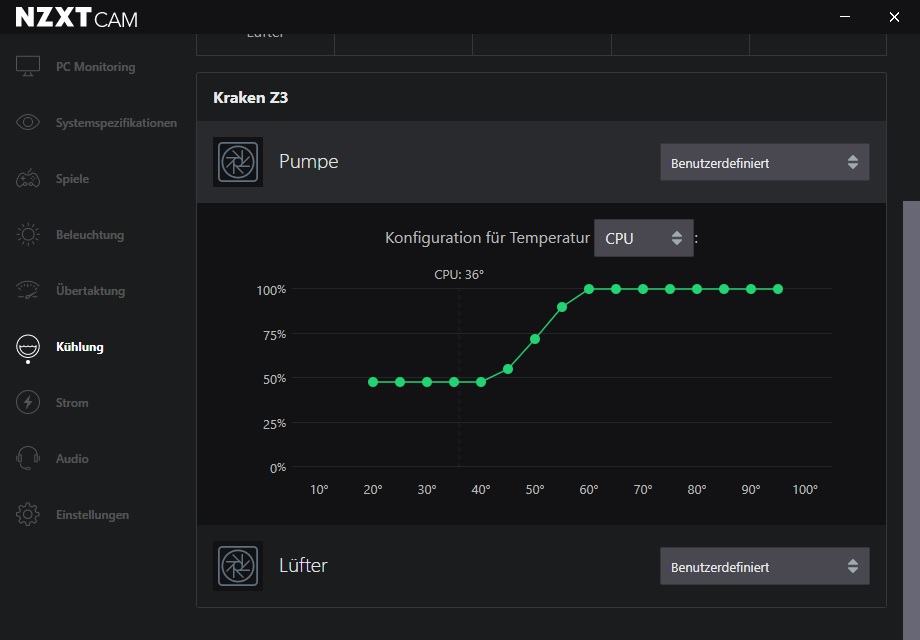Click the Strom lightning icon

[x=28, y=402]
